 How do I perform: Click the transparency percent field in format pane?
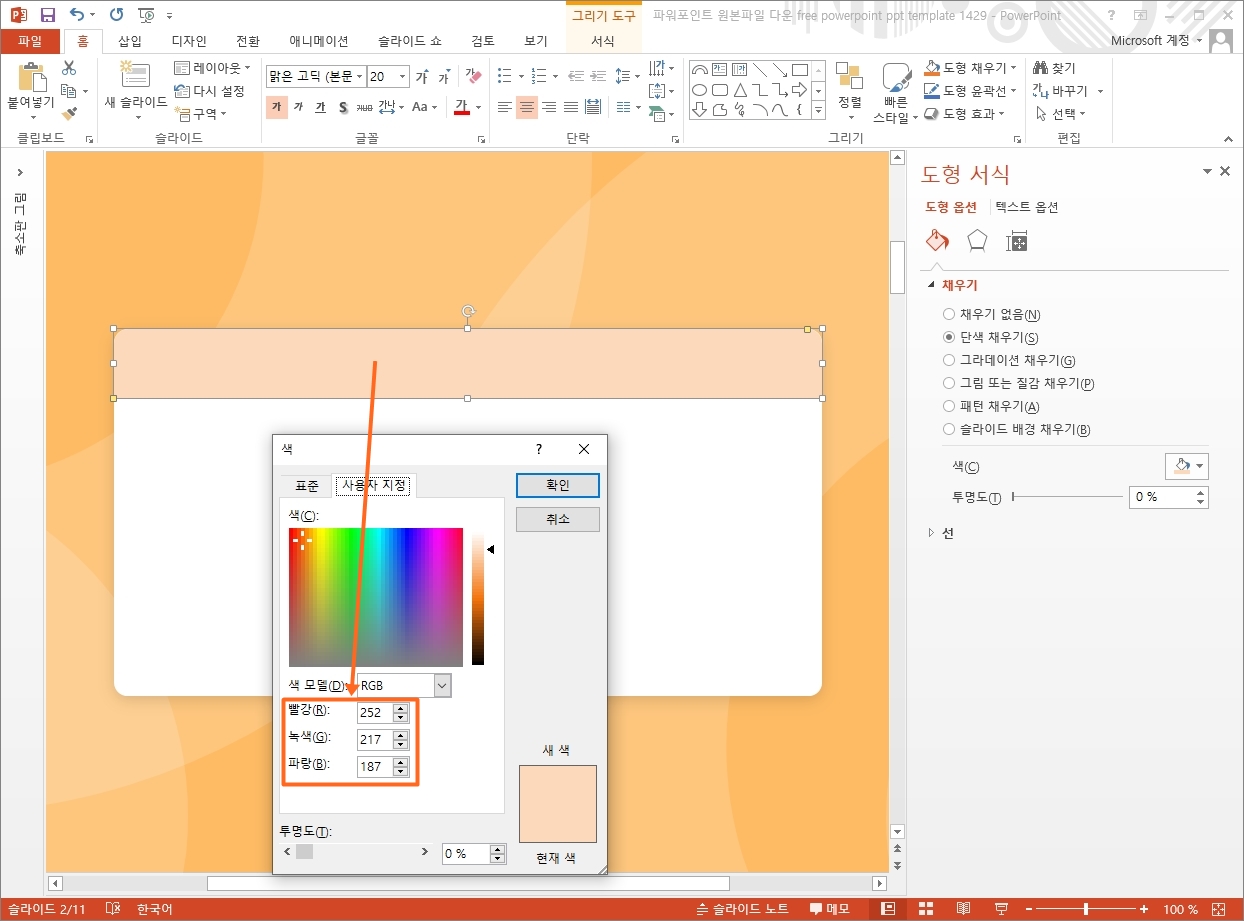[x=1162, y=497]
